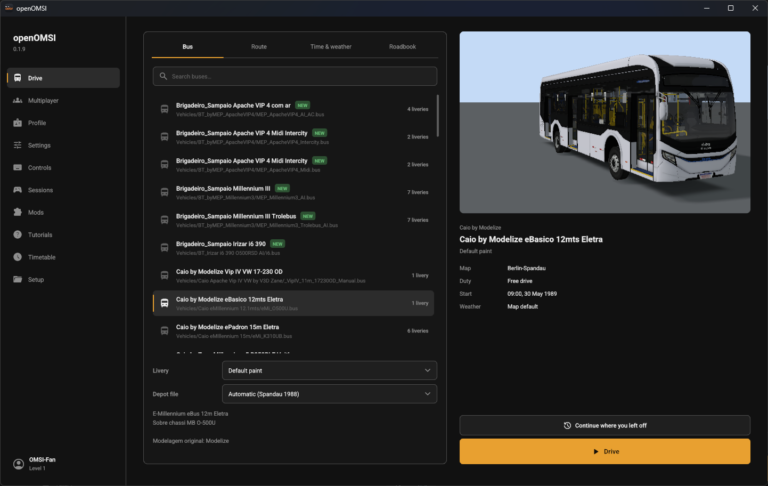Switch to the Time & weather tab
Screen dimensions: 768x486
[x=331, y=47]
